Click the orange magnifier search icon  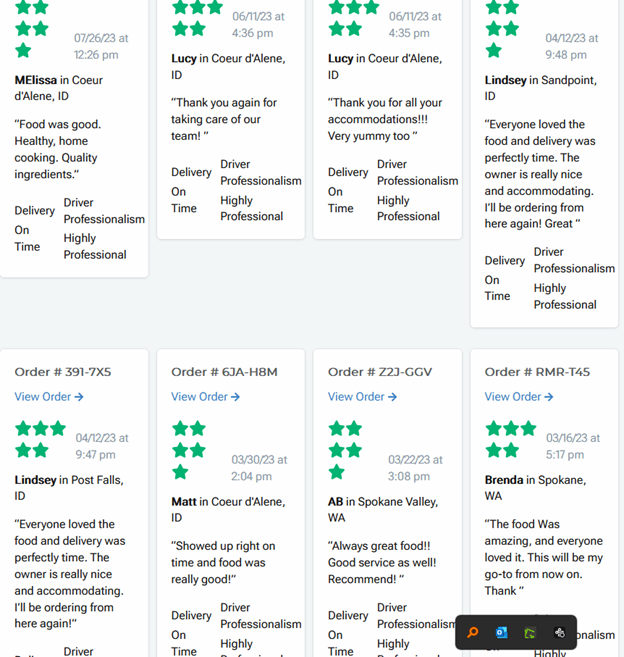(473, 632)
